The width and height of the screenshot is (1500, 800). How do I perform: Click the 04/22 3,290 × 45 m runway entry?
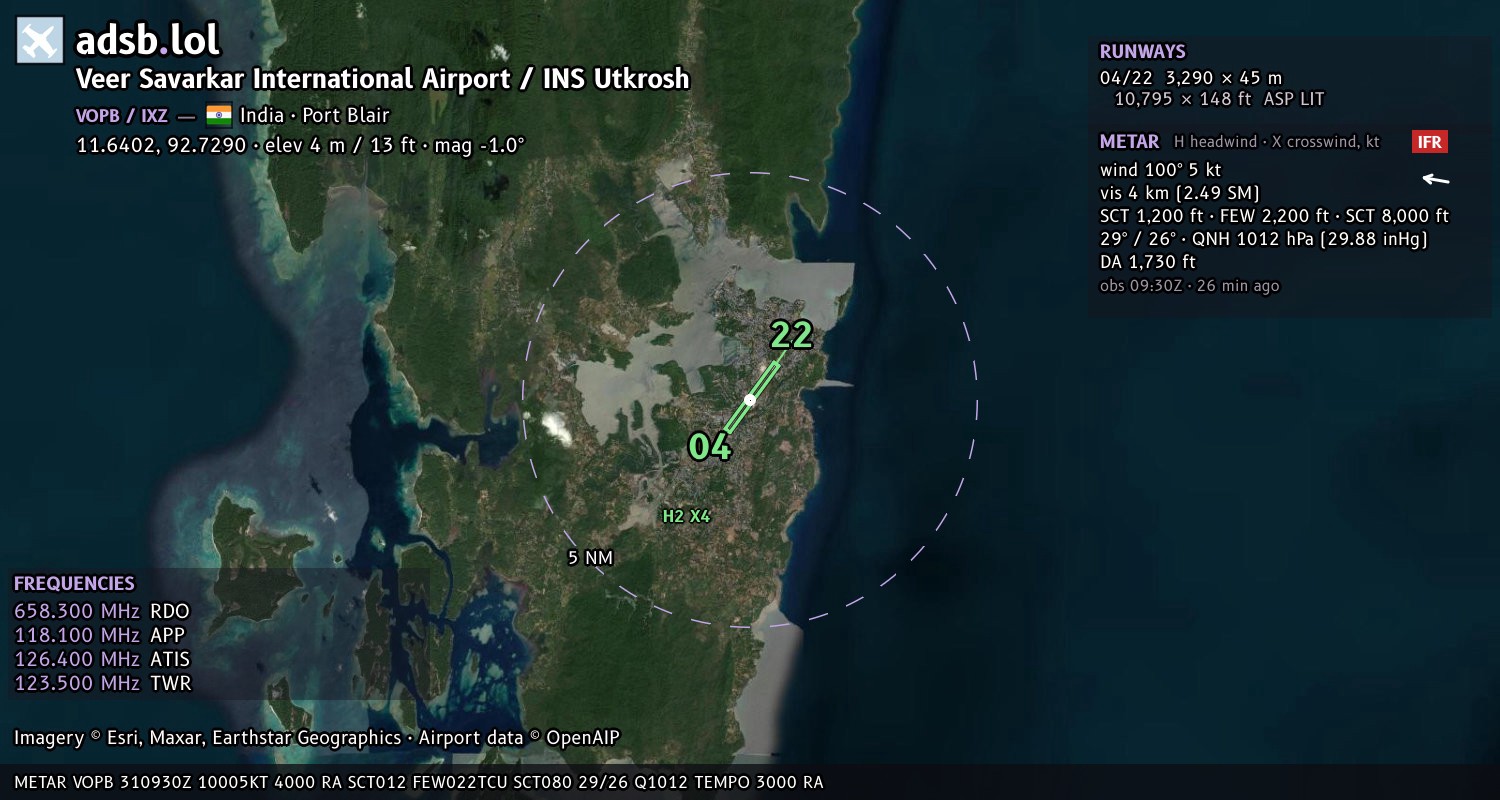tap(1191, 78)
